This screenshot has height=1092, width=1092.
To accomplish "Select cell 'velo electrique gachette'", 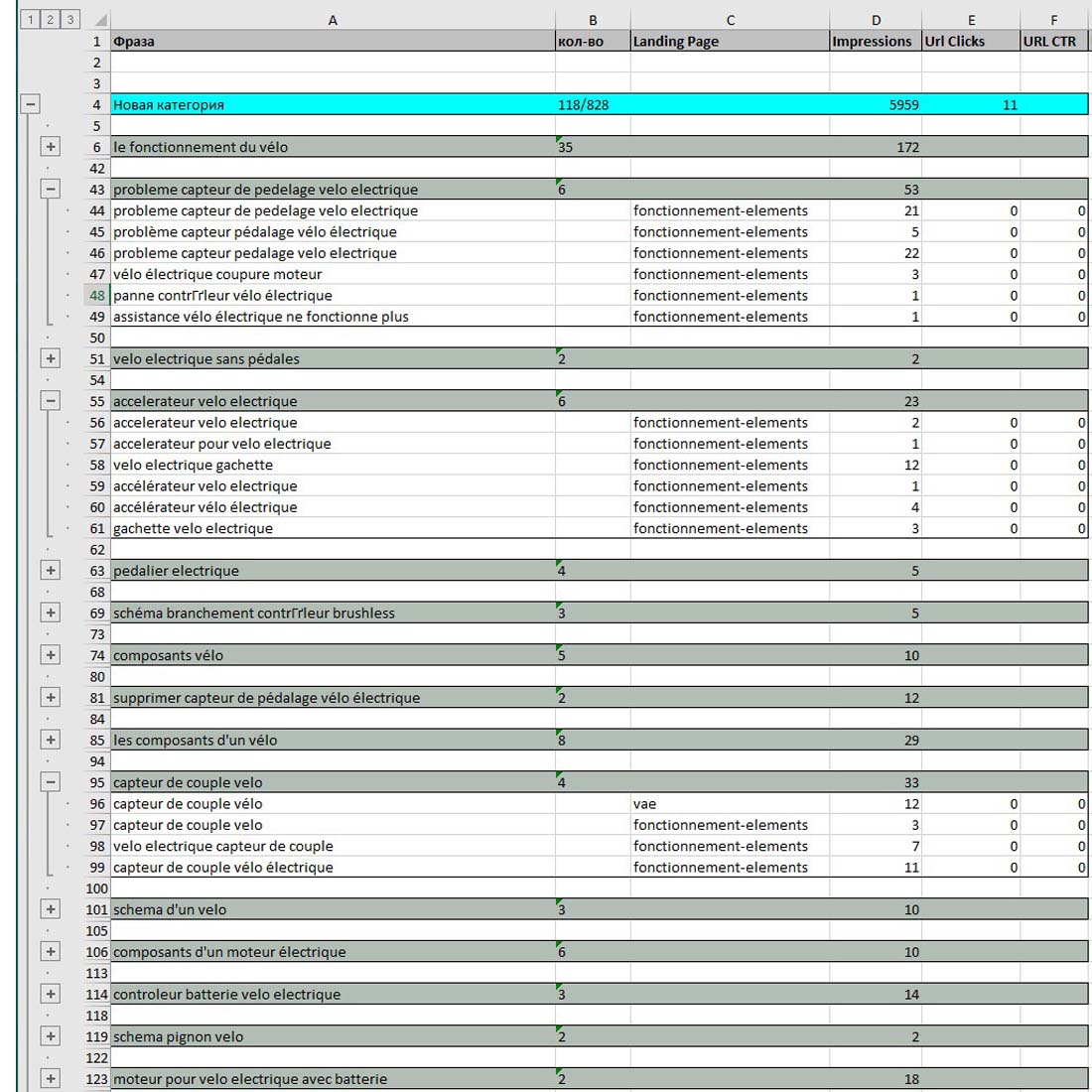I will (x=332, y=465).
